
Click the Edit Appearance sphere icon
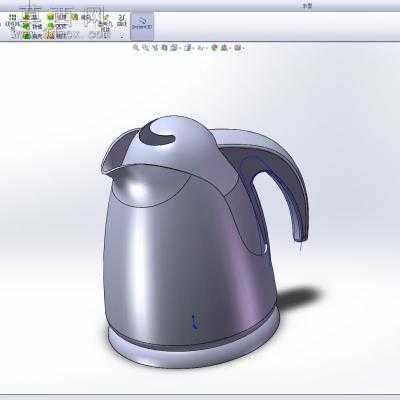click(214, 48)
